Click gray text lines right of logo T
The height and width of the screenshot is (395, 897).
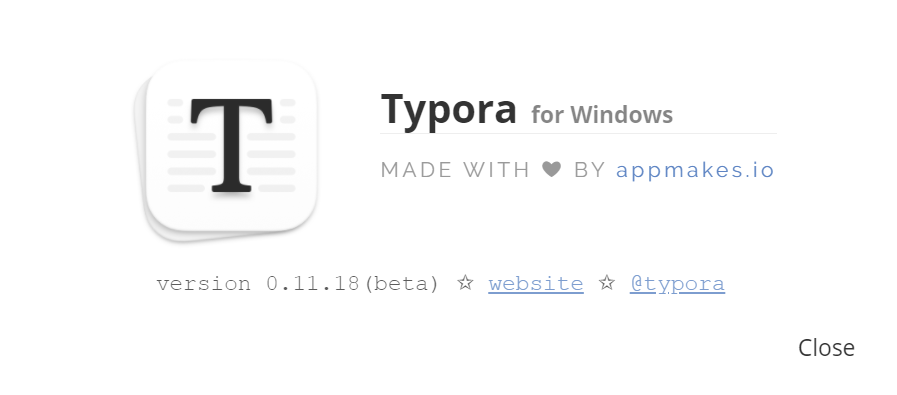pyautogui.click(x=272, y=145)
